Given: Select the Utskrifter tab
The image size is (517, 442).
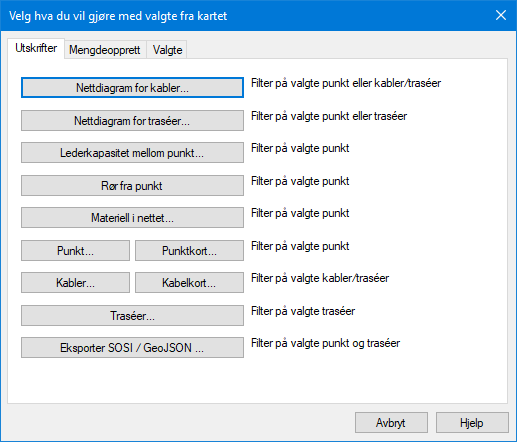Looking at the screenshot, I should [36, 48].
